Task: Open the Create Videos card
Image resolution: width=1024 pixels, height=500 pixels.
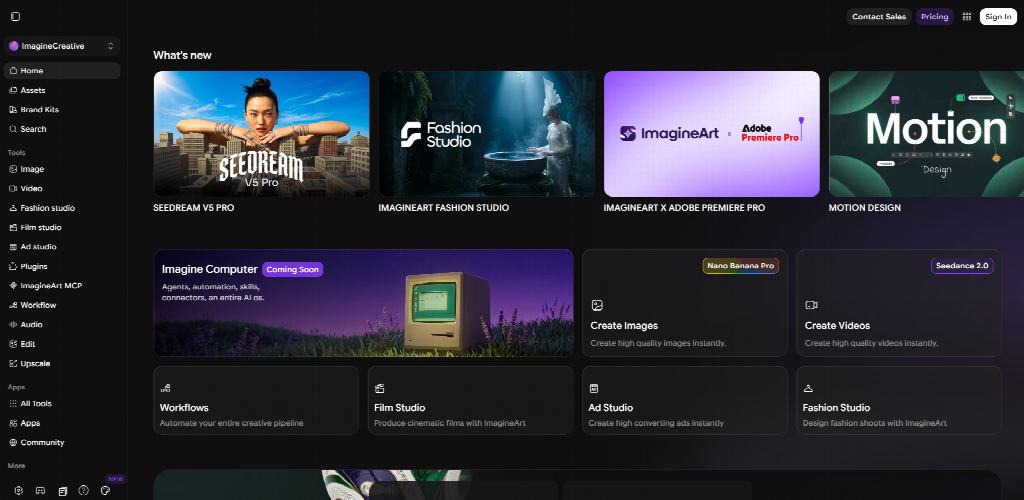Action: pos(899,303)
